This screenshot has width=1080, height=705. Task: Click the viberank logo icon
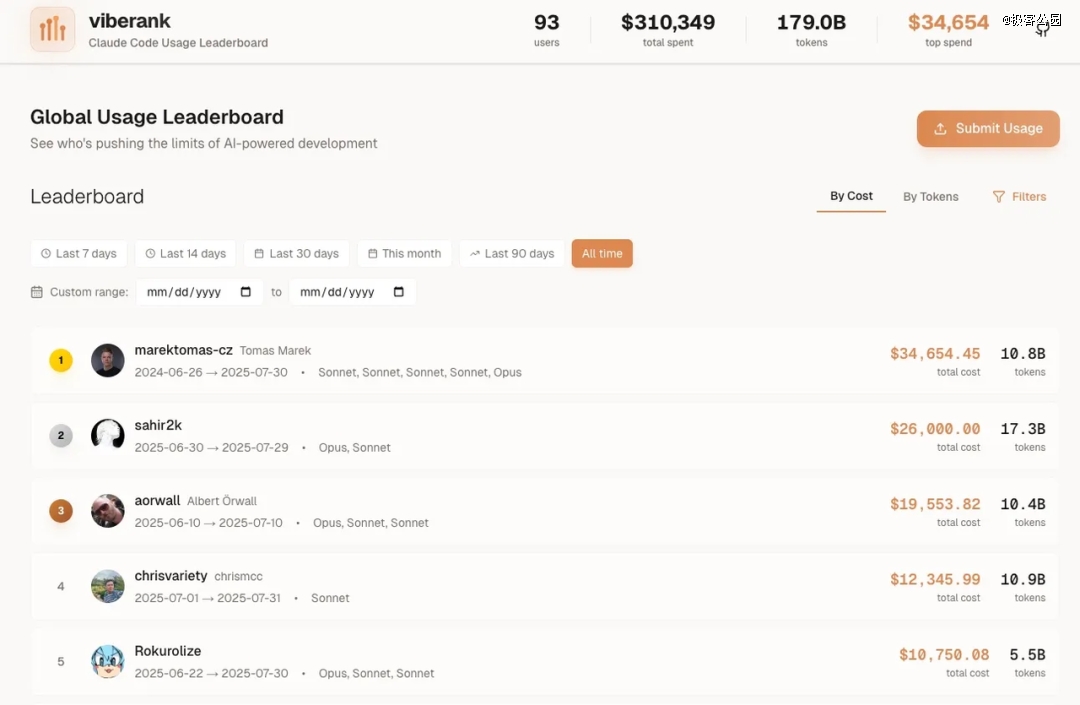point(52,29)
